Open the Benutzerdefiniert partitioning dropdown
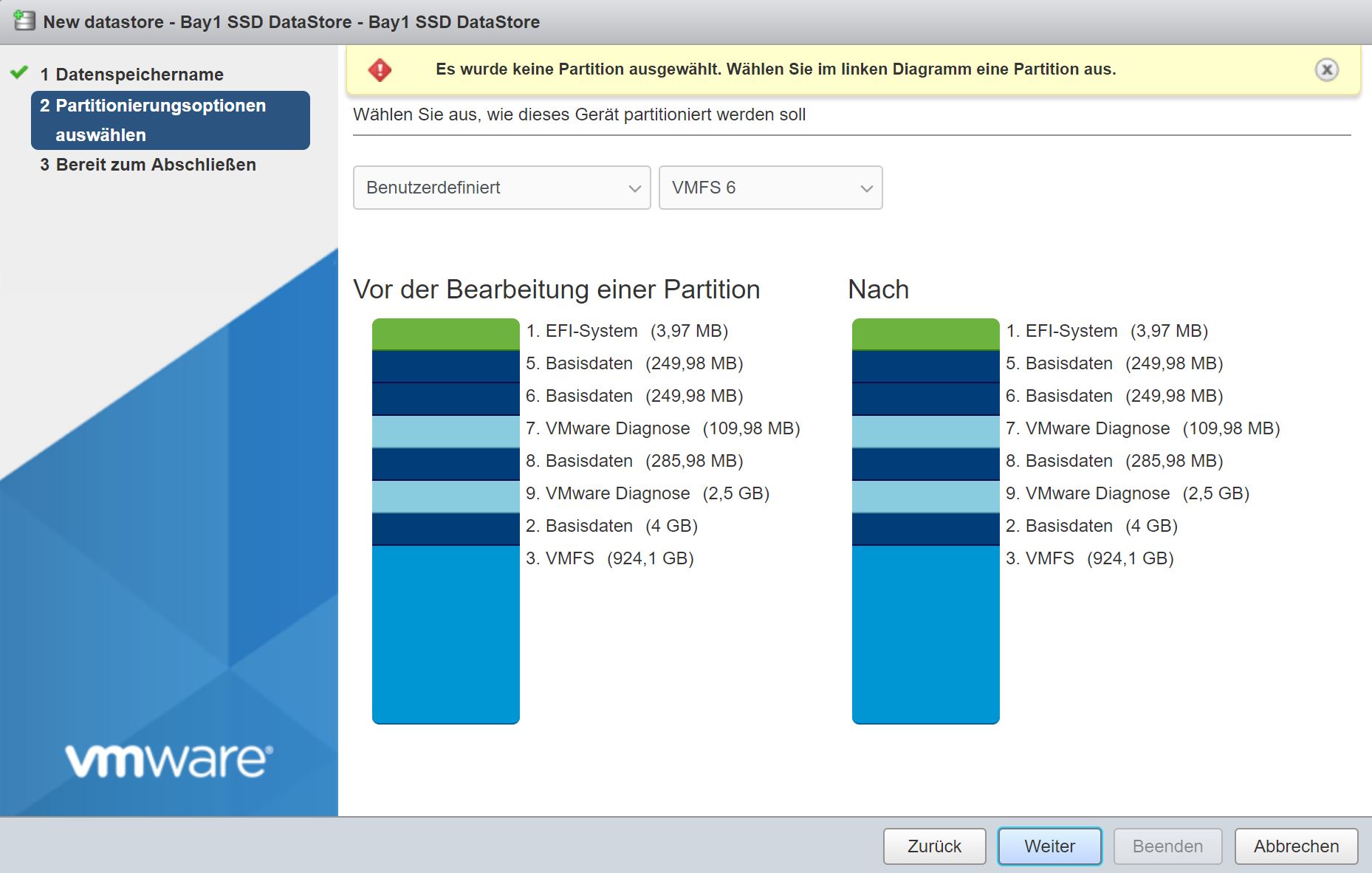 501,188
